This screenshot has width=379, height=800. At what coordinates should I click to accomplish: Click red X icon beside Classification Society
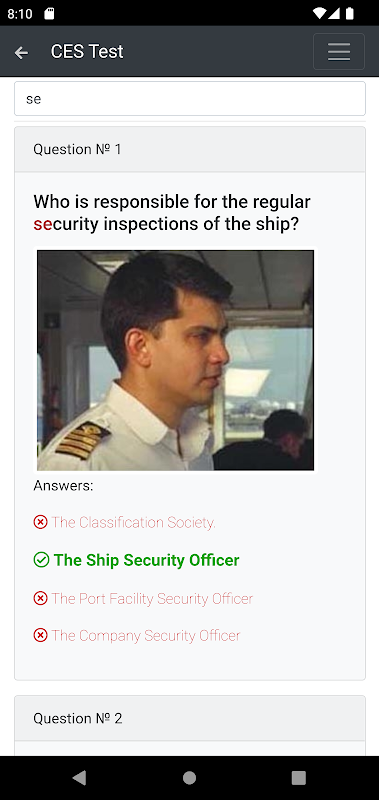pyautogui.click(x=40, y=522)
